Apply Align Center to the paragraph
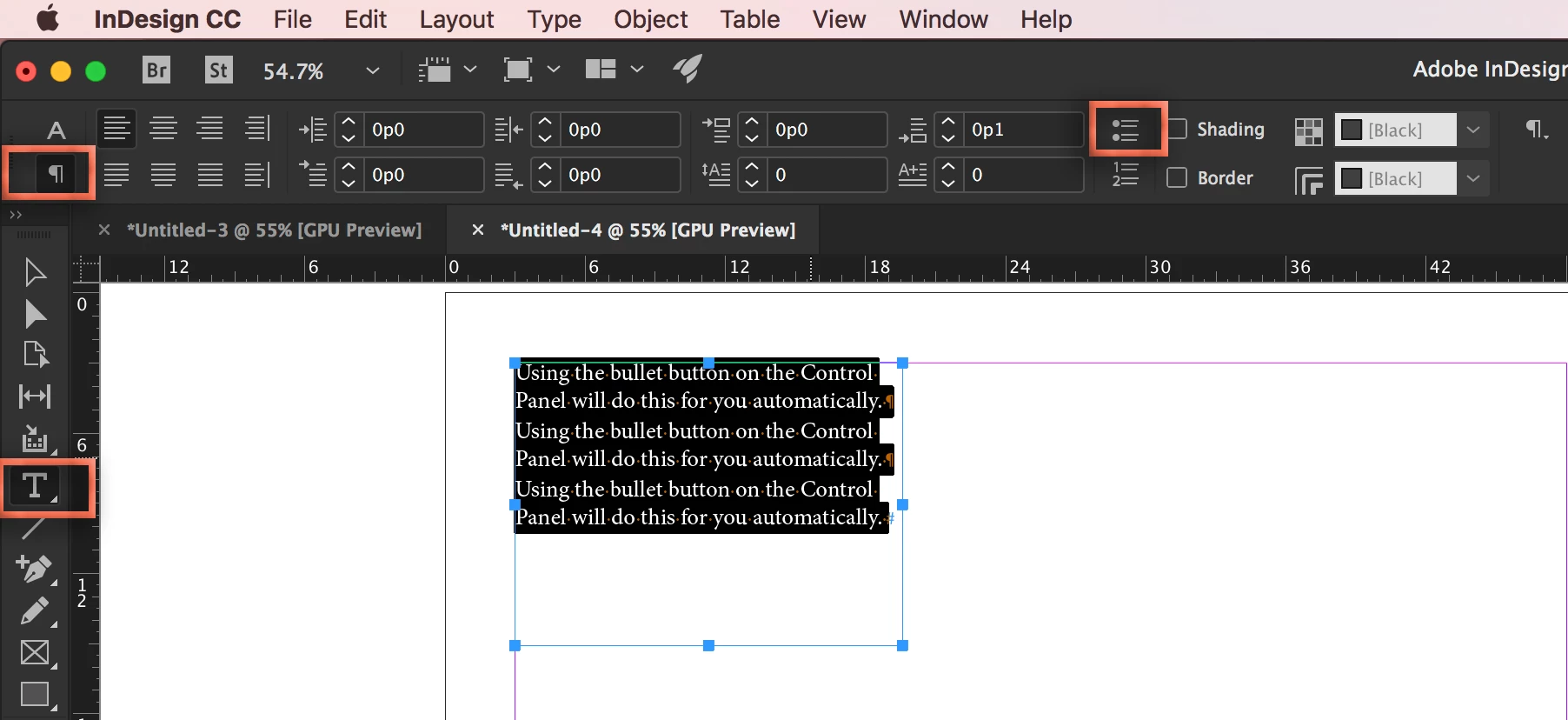1568x720 pixels. [x=163, y=129]
